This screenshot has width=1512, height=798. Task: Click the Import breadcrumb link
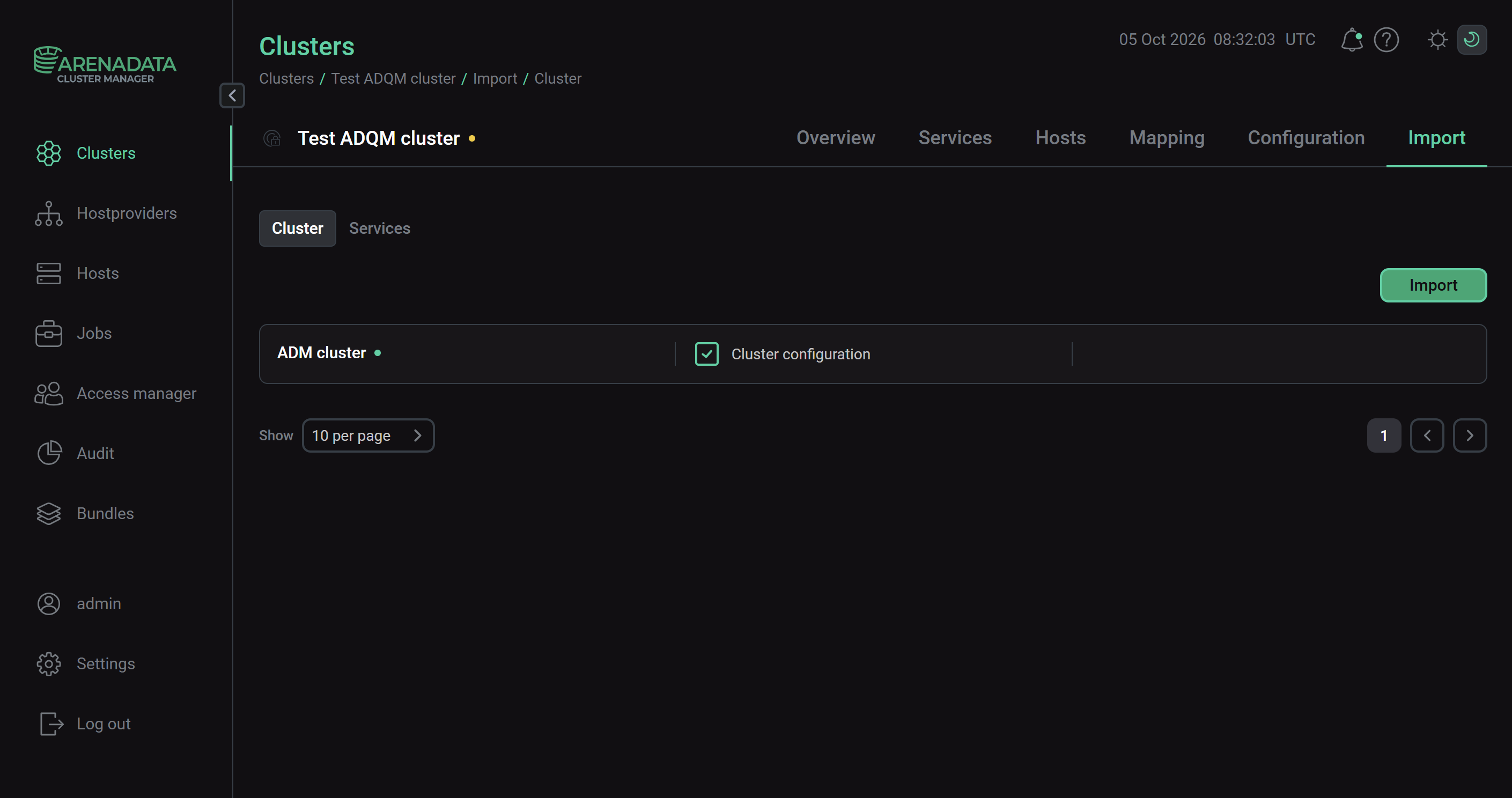tap(495, 79)
